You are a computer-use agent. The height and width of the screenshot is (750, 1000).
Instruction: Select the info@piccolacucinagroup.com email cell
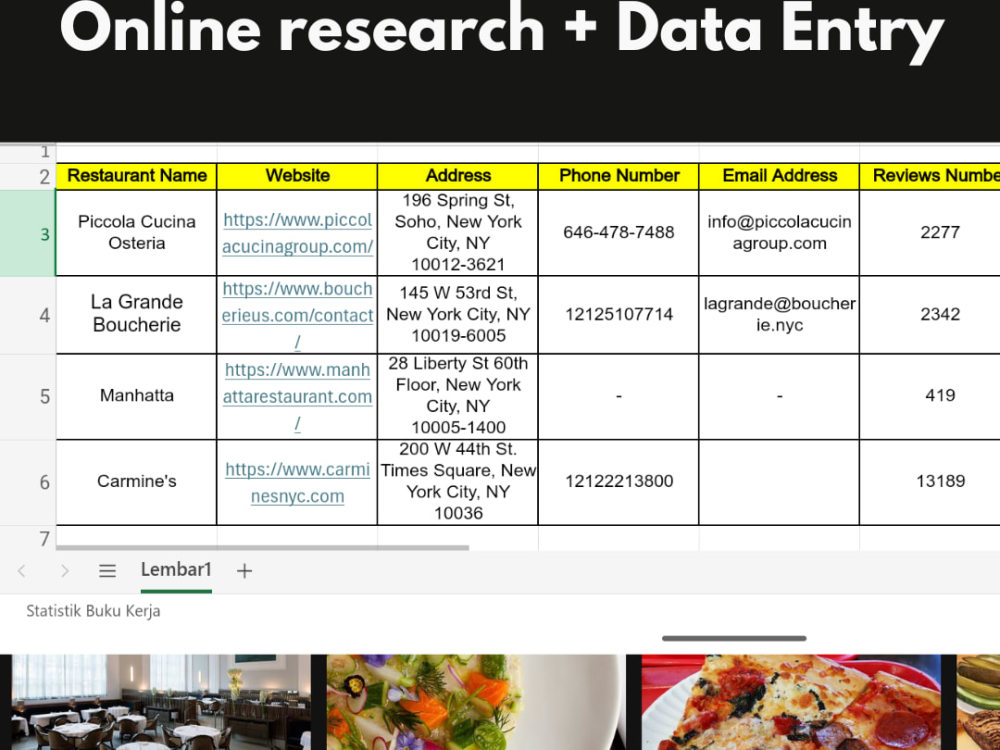779,233
